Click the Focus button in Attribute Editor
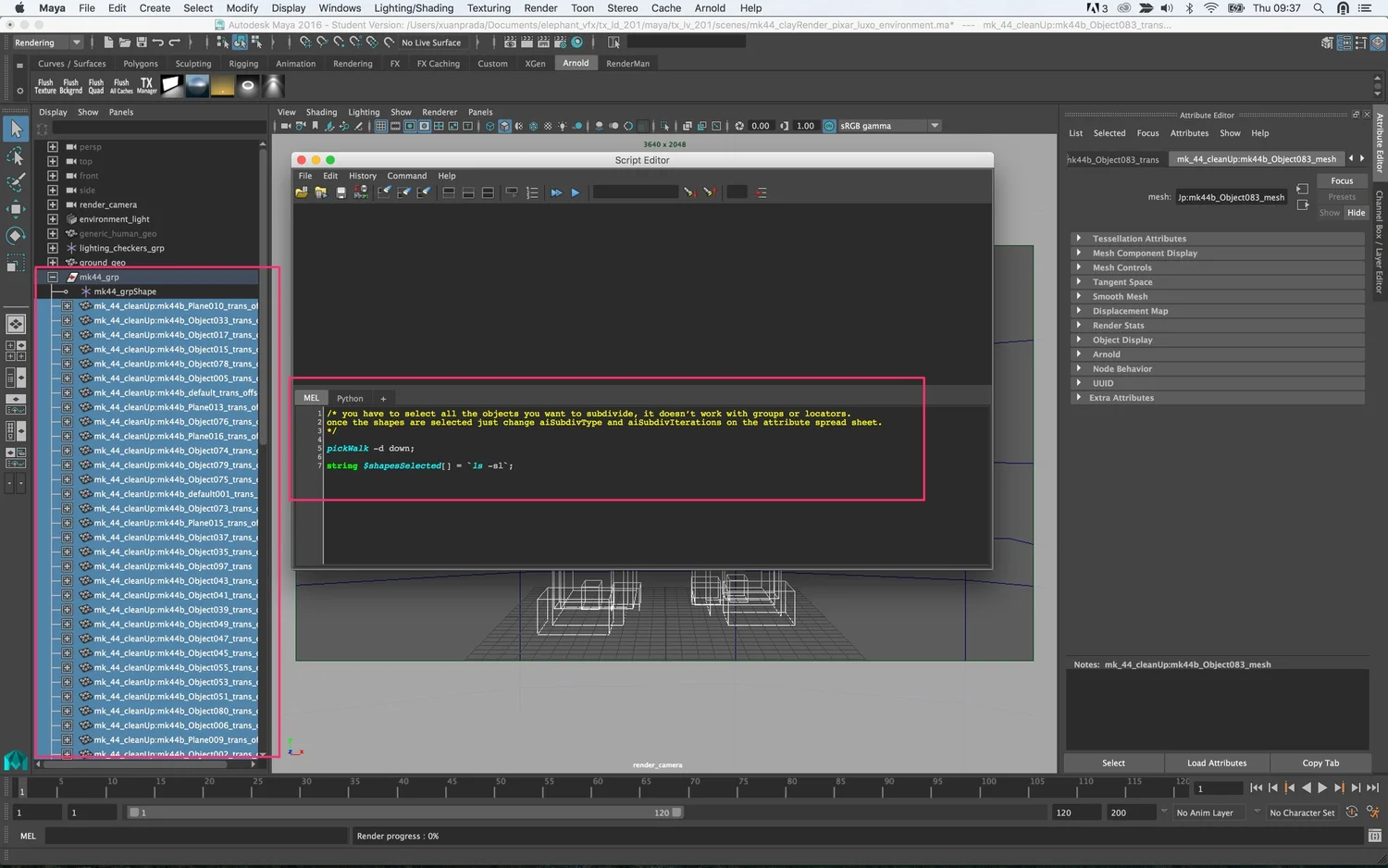Screen dimensions: 1388x868 (1342, 181)
